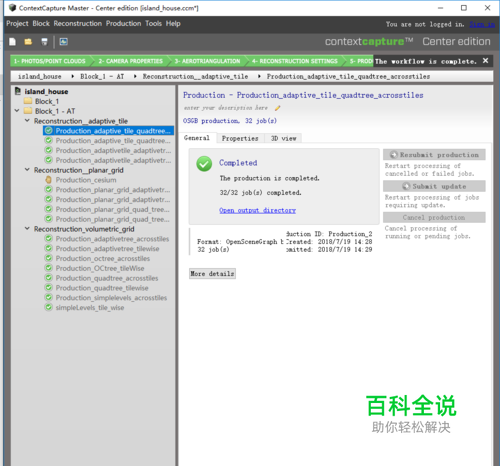
Task: Click the image viewer toolbar icon
Action: (x=64, y=42)
